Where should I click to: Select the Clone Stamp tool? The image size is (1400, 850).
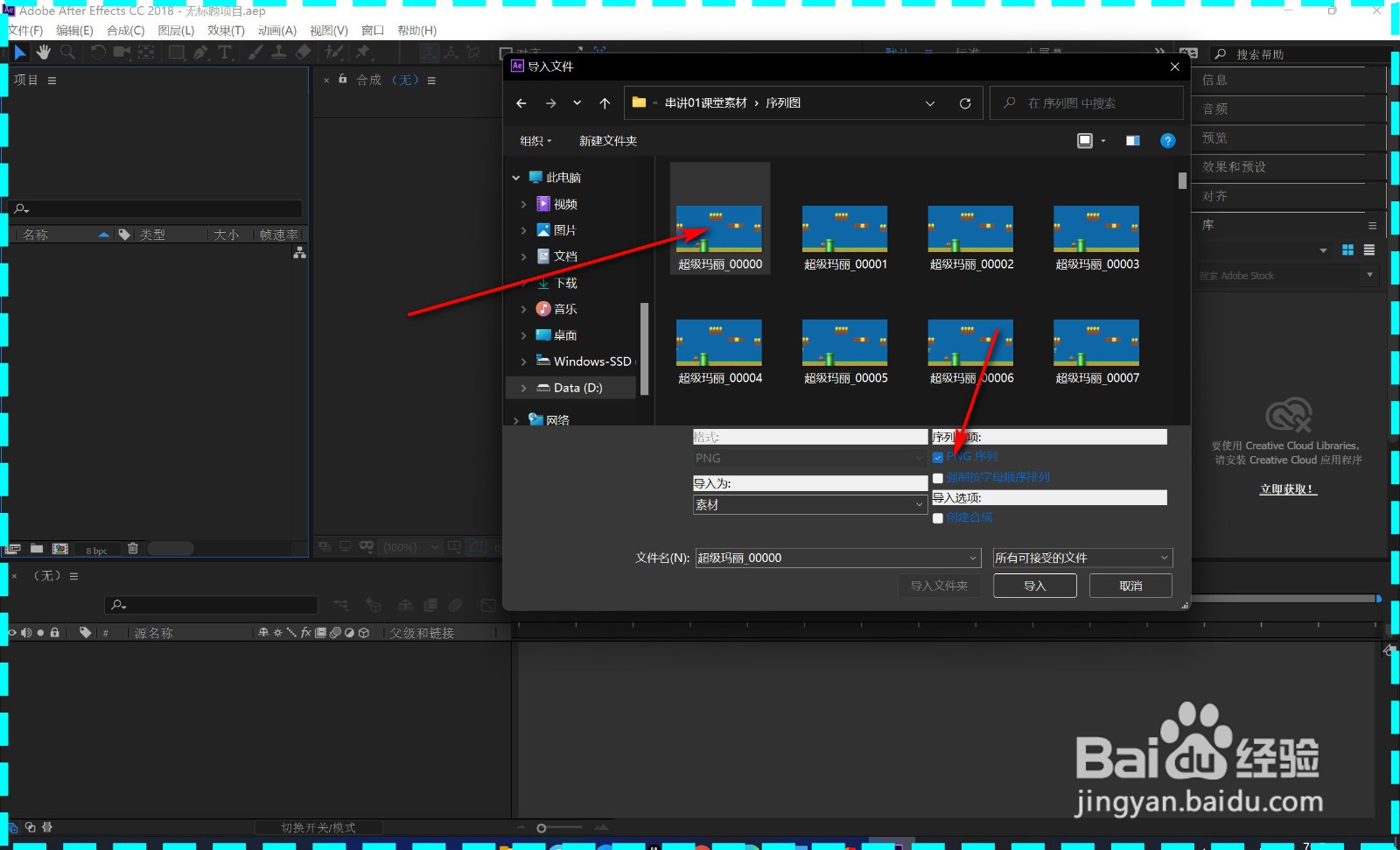tap(278, 53)
